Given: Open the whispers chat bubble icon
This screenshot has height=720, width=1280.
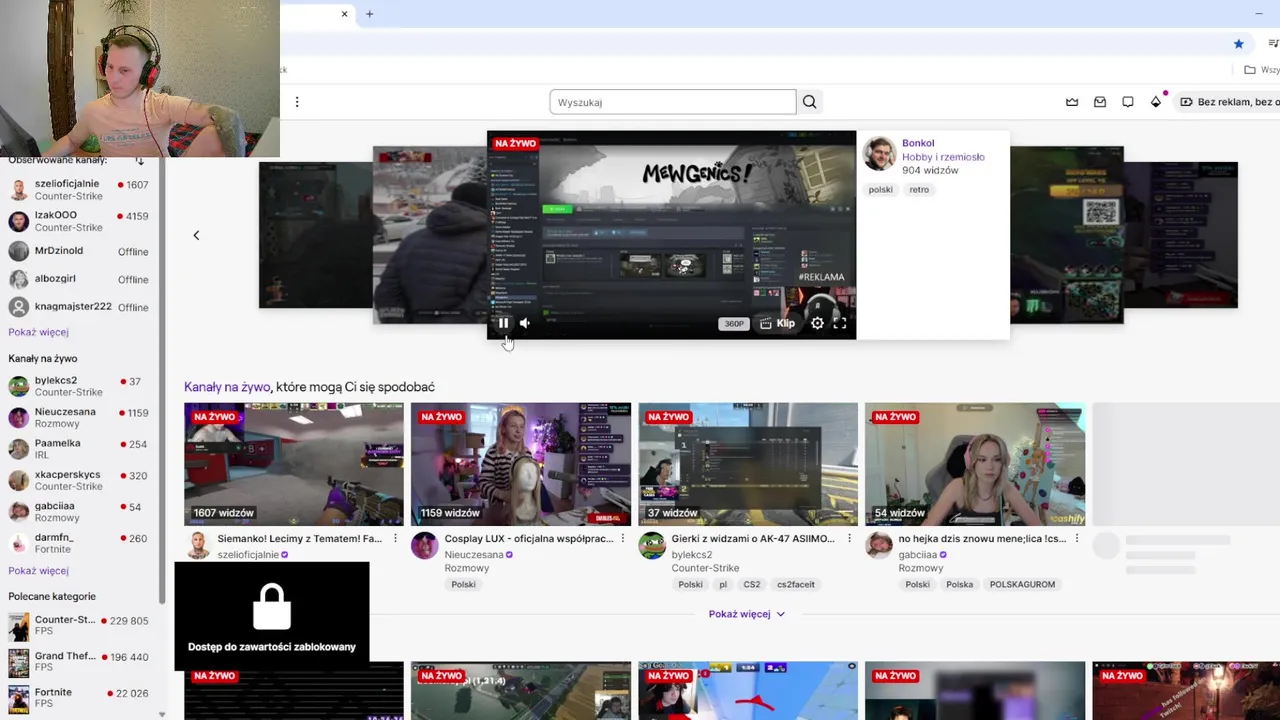Looking at the screenshot, I should click(x=1128, y=102).
